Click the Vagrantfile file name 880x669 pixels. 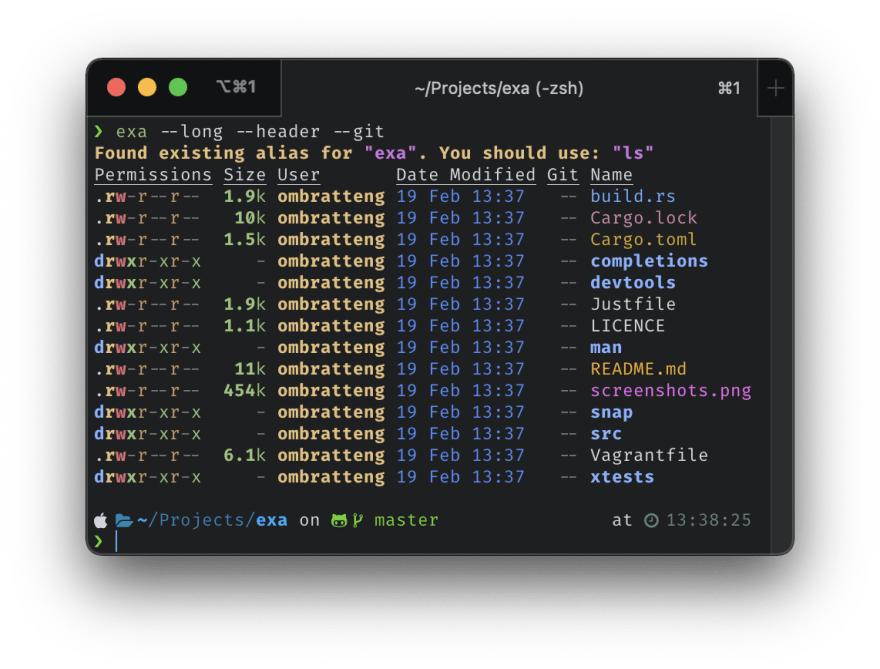tap(649, 456)
